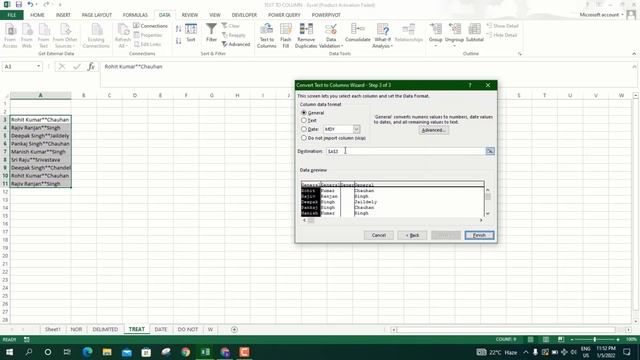Image resolution: width=640 pixels, height=360 pixels.
Task: Open the FILE tab
Action: [12, 15]
